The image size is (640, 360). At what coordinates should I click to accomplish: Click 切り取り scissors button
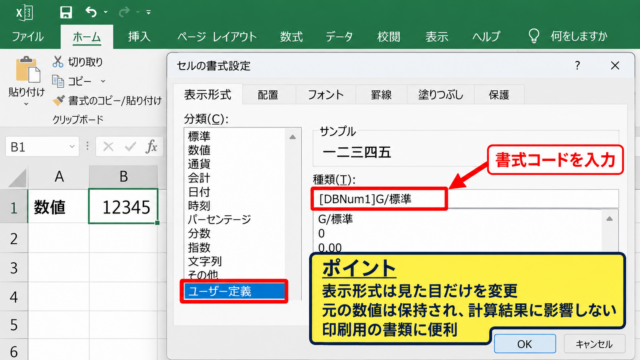click(x=78, y=62)
